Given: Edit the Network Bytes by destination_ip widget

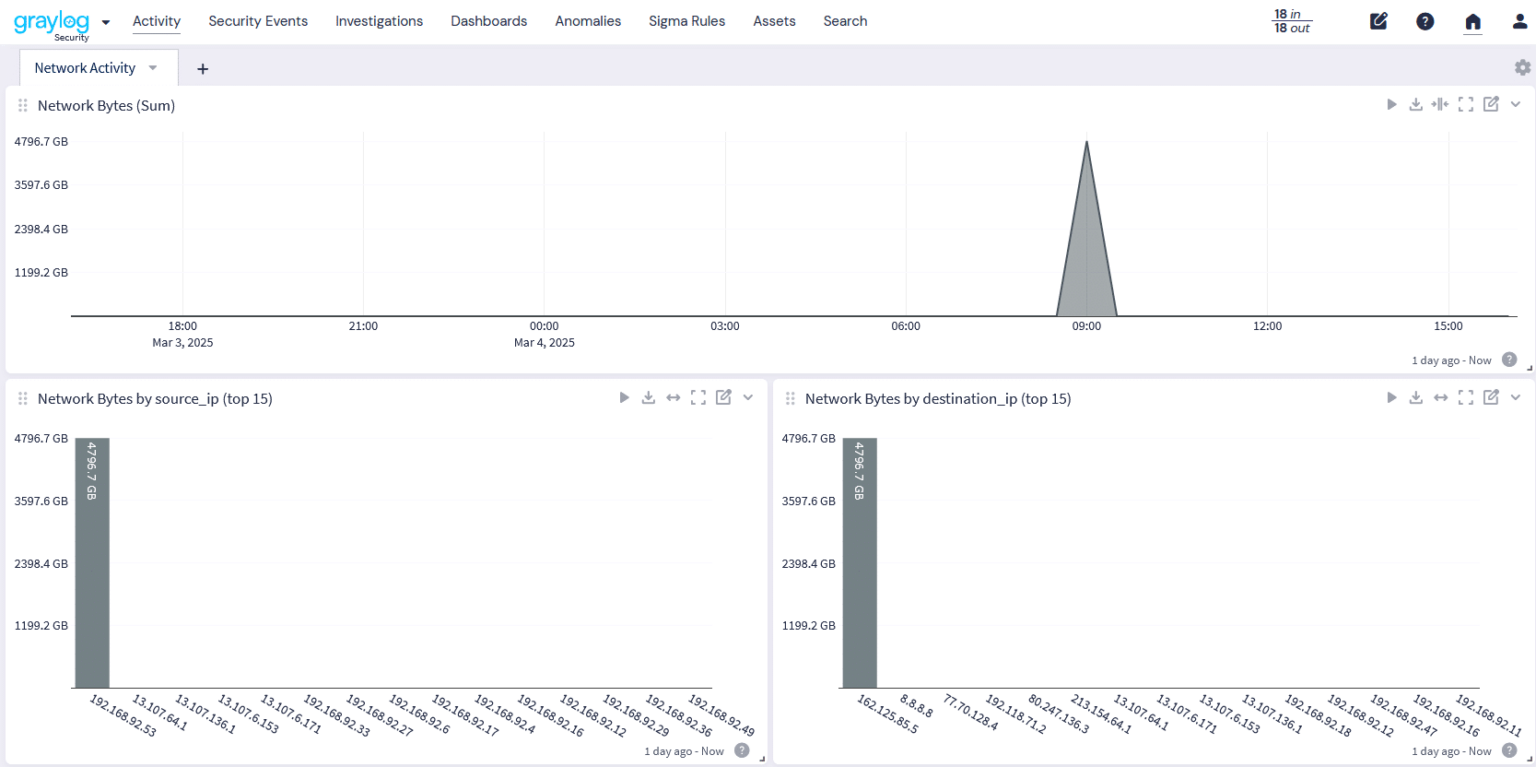Looking at the screenshot, I should coord(1490,397).
